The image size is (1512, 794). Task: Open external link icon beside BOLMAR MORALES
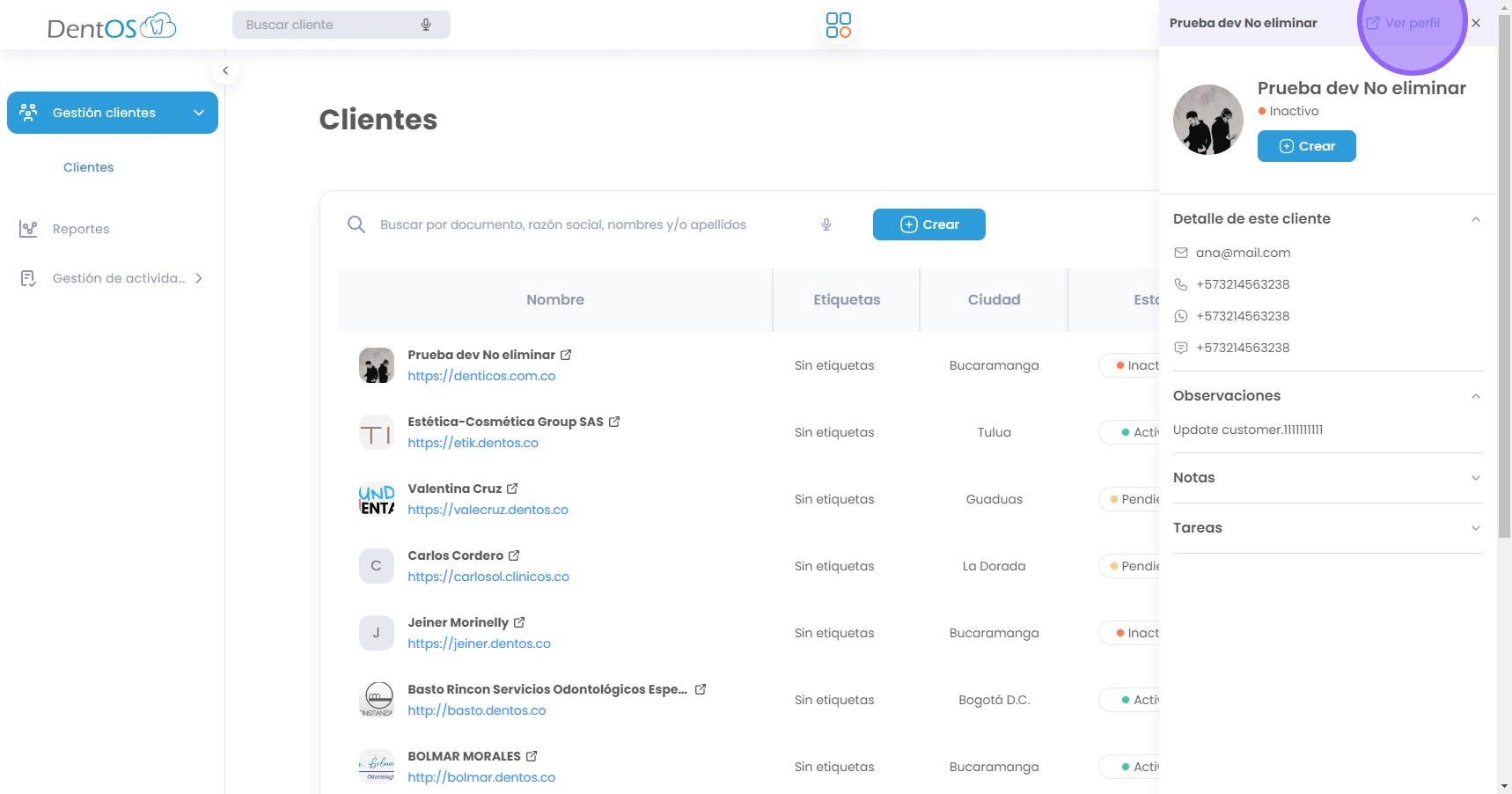532,756
